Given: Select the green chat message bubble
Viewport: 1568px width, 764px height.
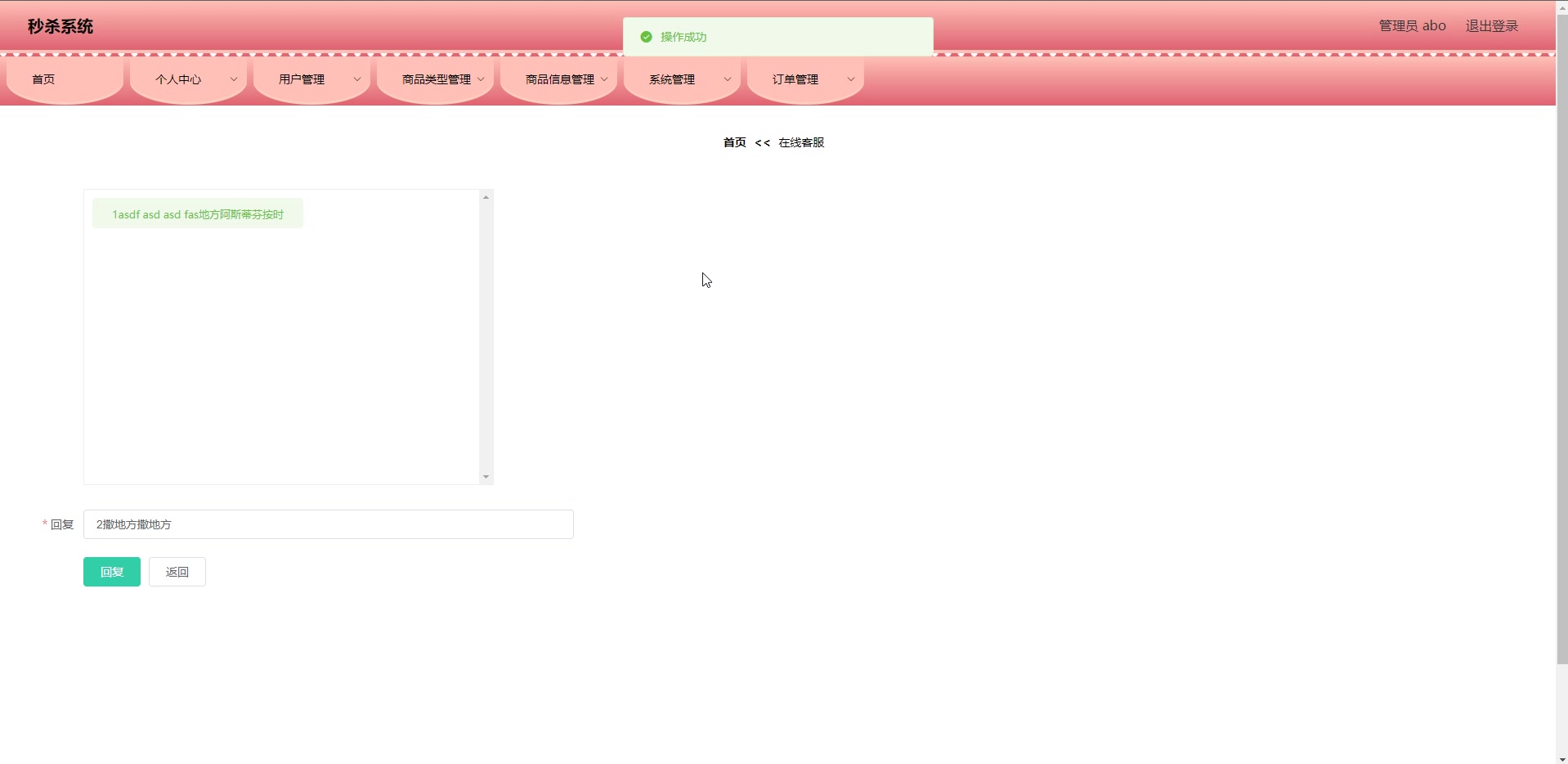Looking at the screenshot, I should (x=197, y=213).
